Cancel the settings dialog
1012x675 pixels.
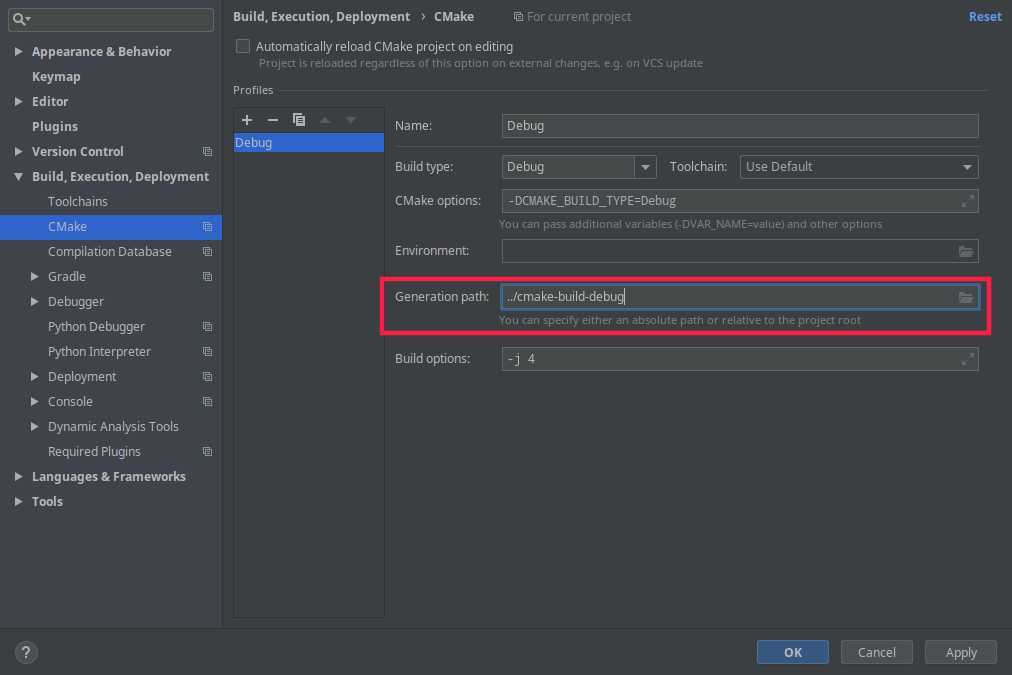[x=876, y=652]
